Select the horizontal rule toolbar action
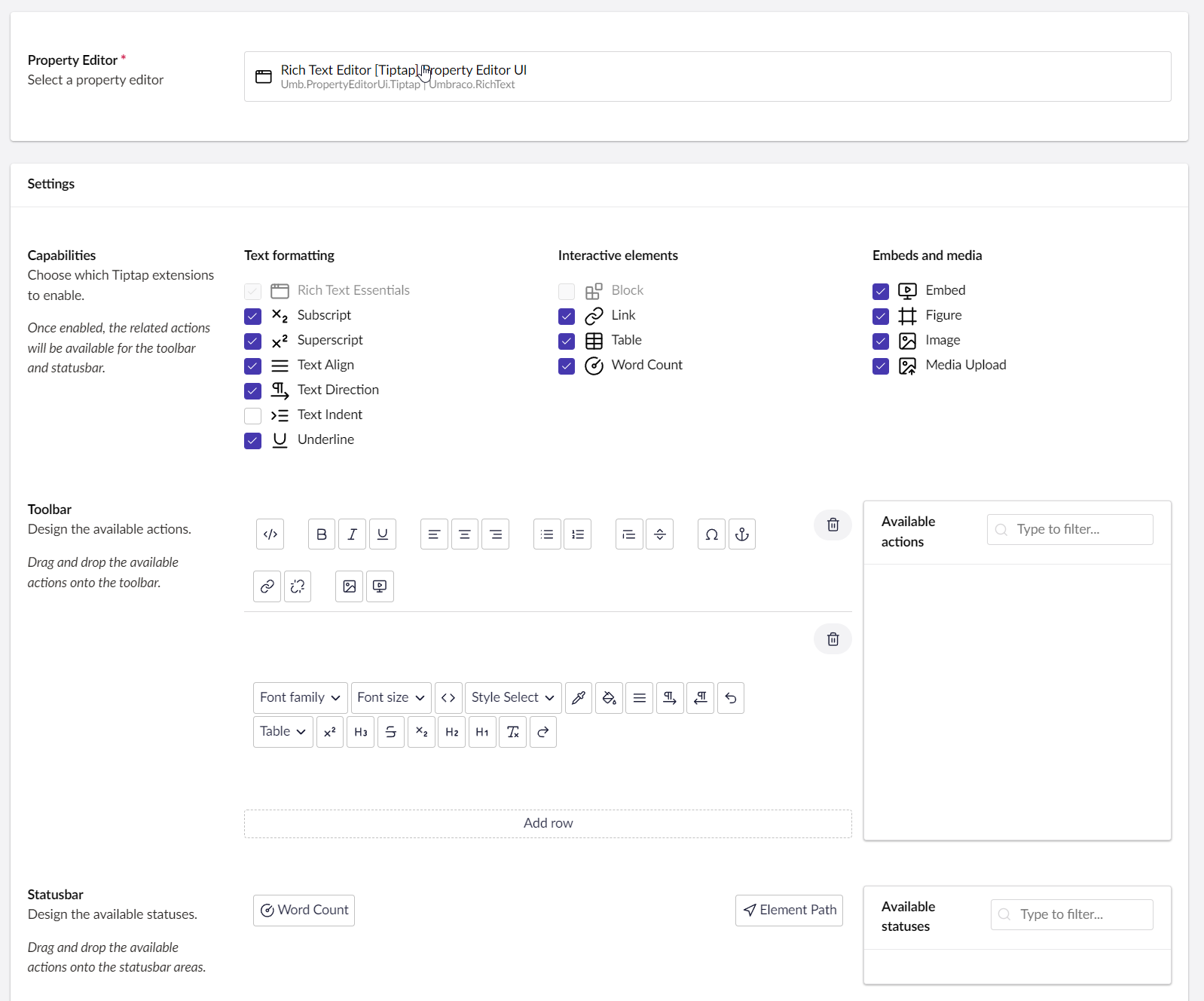The image size is (1204, 1001). point(660,534)
